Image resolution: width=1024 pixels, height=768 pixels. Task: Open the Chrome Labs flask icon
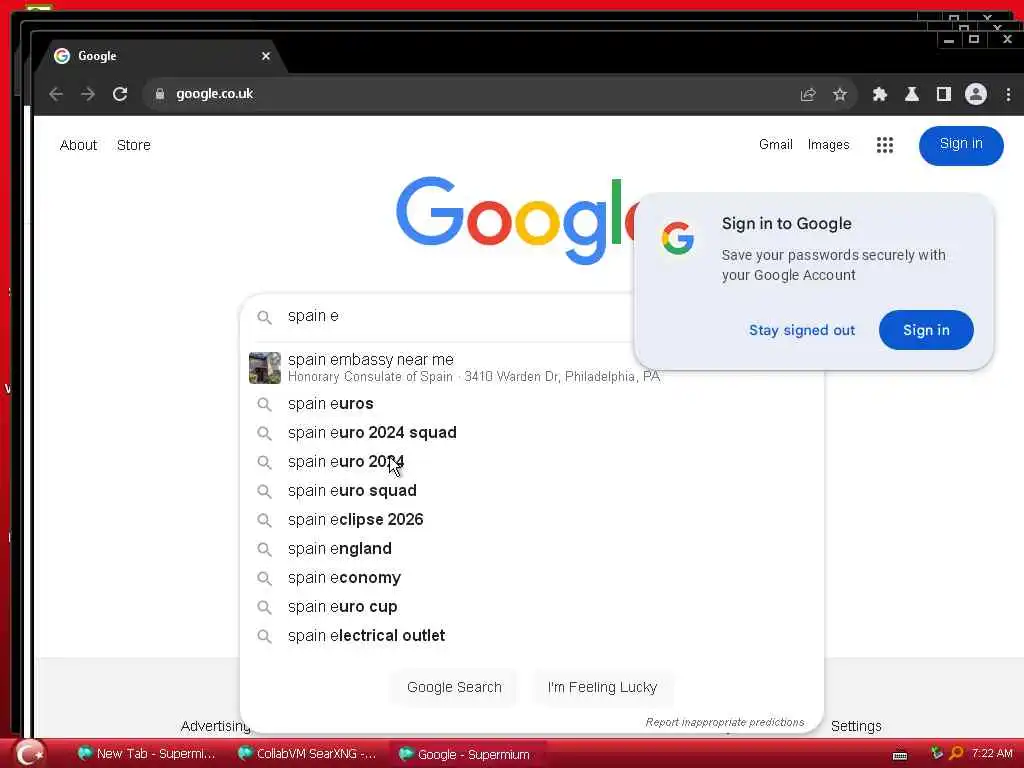click(912, 94)
